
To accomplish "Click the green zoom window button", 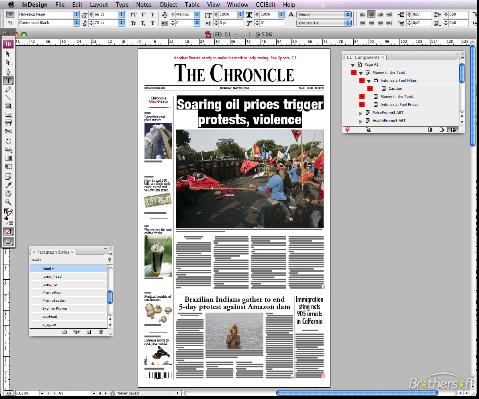I will 24,34.
